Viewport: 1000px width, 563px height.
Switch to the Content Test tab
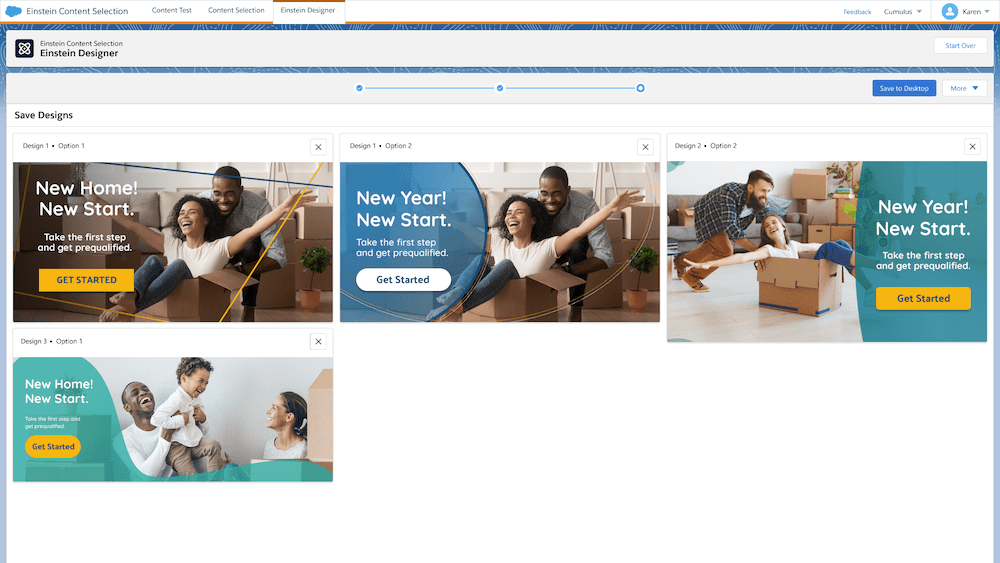172,10
